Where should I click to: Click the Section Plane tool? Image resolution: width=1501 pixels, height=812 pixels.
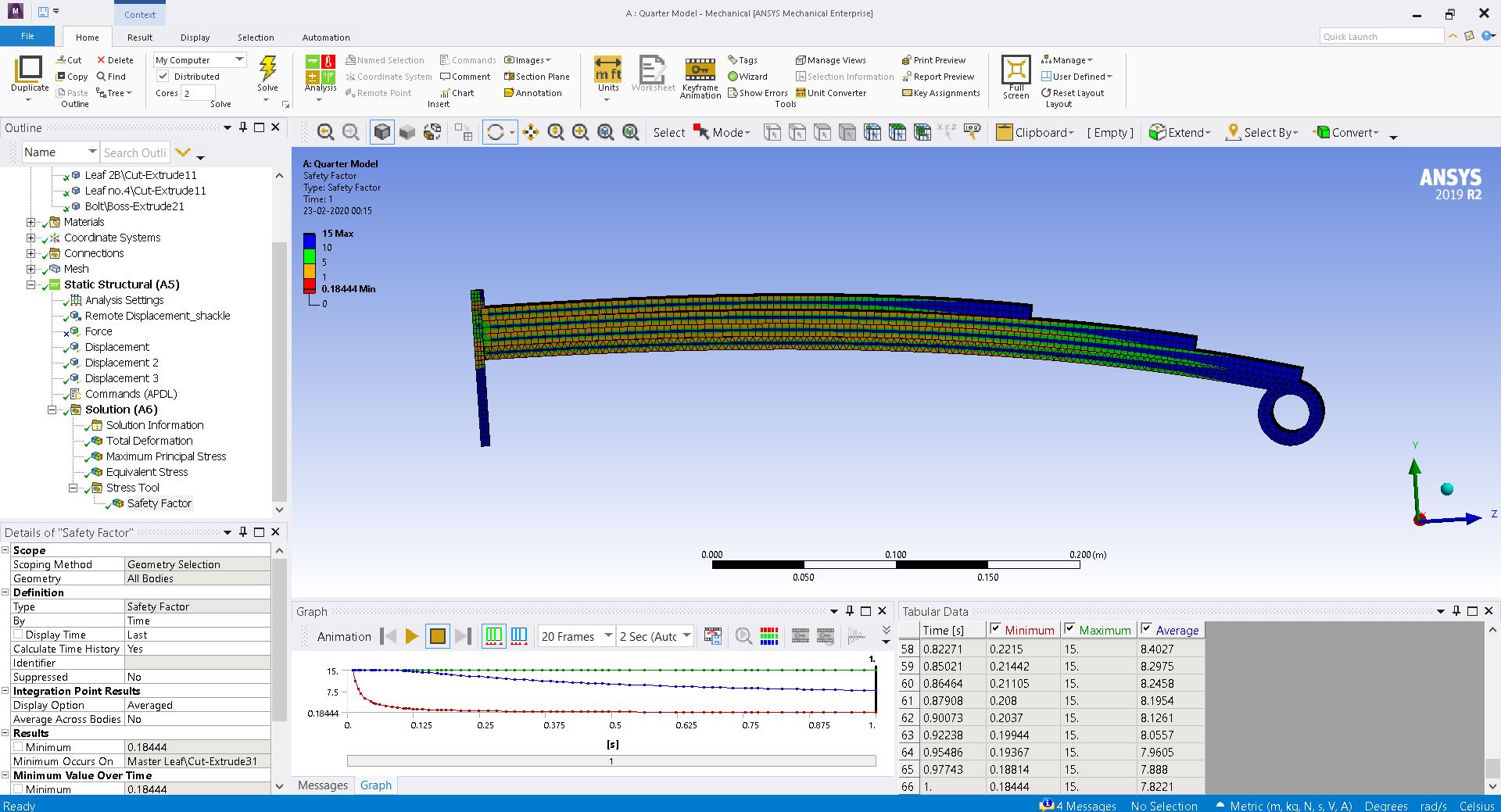(536, 77)
